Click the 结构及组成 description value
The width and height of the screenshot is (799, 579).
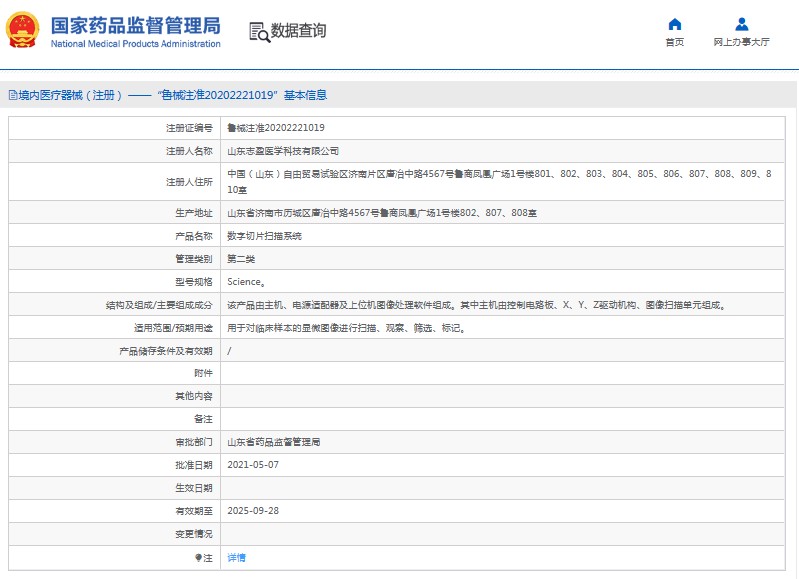[x=476, y=305]
